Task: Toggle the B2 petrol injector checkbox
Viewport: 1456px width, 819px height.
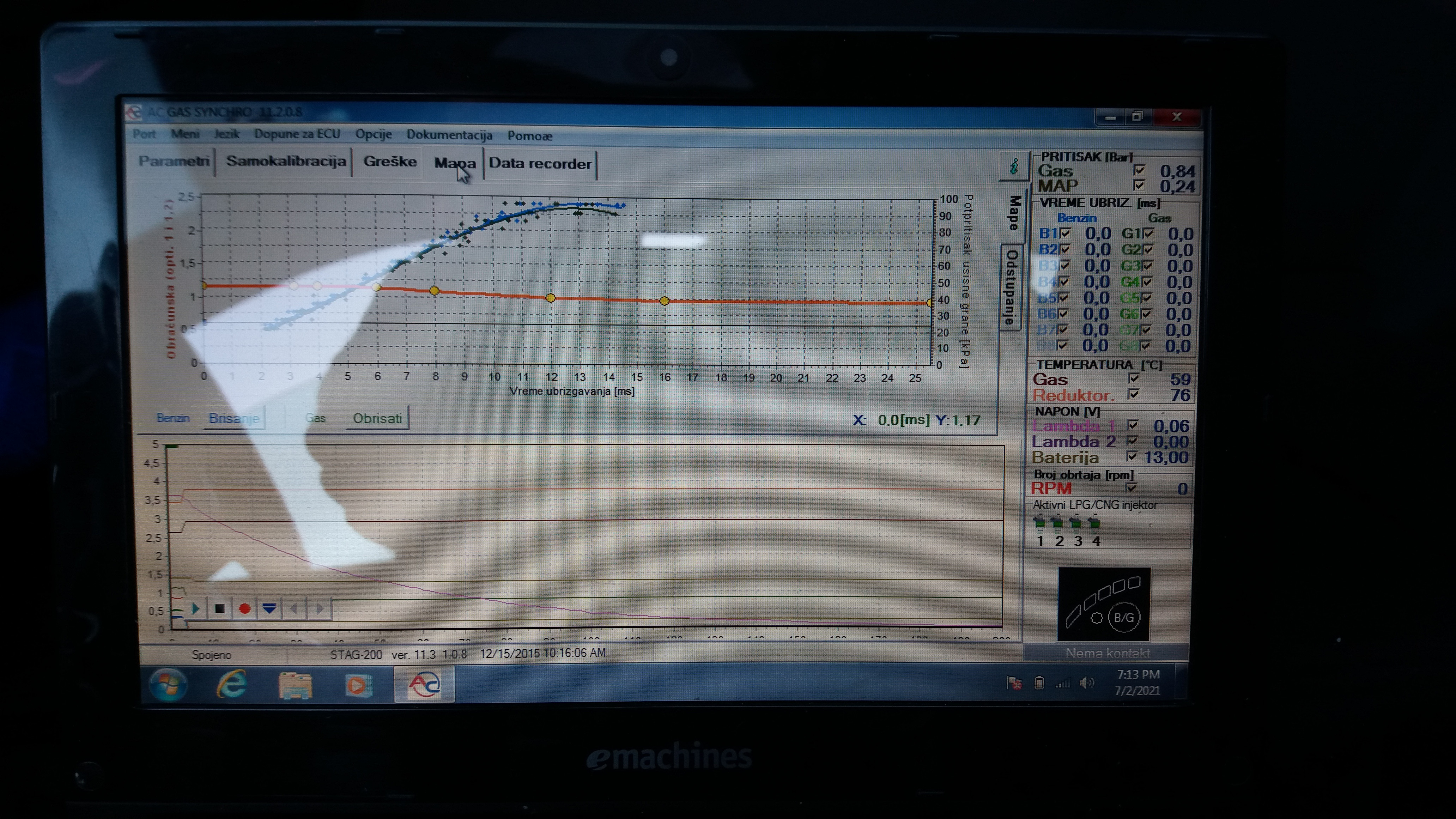Action: [x=1065, y=249]
